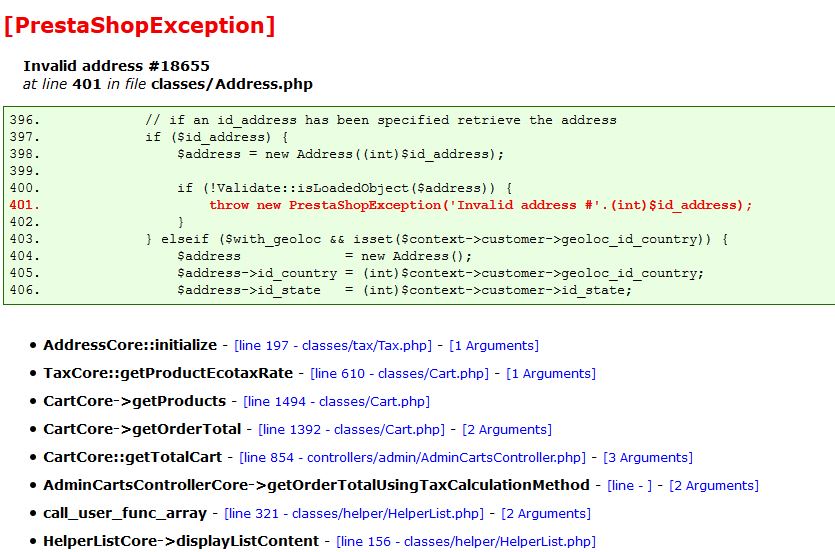This screenshot has width=835, height=552.
Task: Click AdminCartsControllerCore->getOrderTotalUsingTaxCalculationMethod entry
Action: tap(316, 485)
